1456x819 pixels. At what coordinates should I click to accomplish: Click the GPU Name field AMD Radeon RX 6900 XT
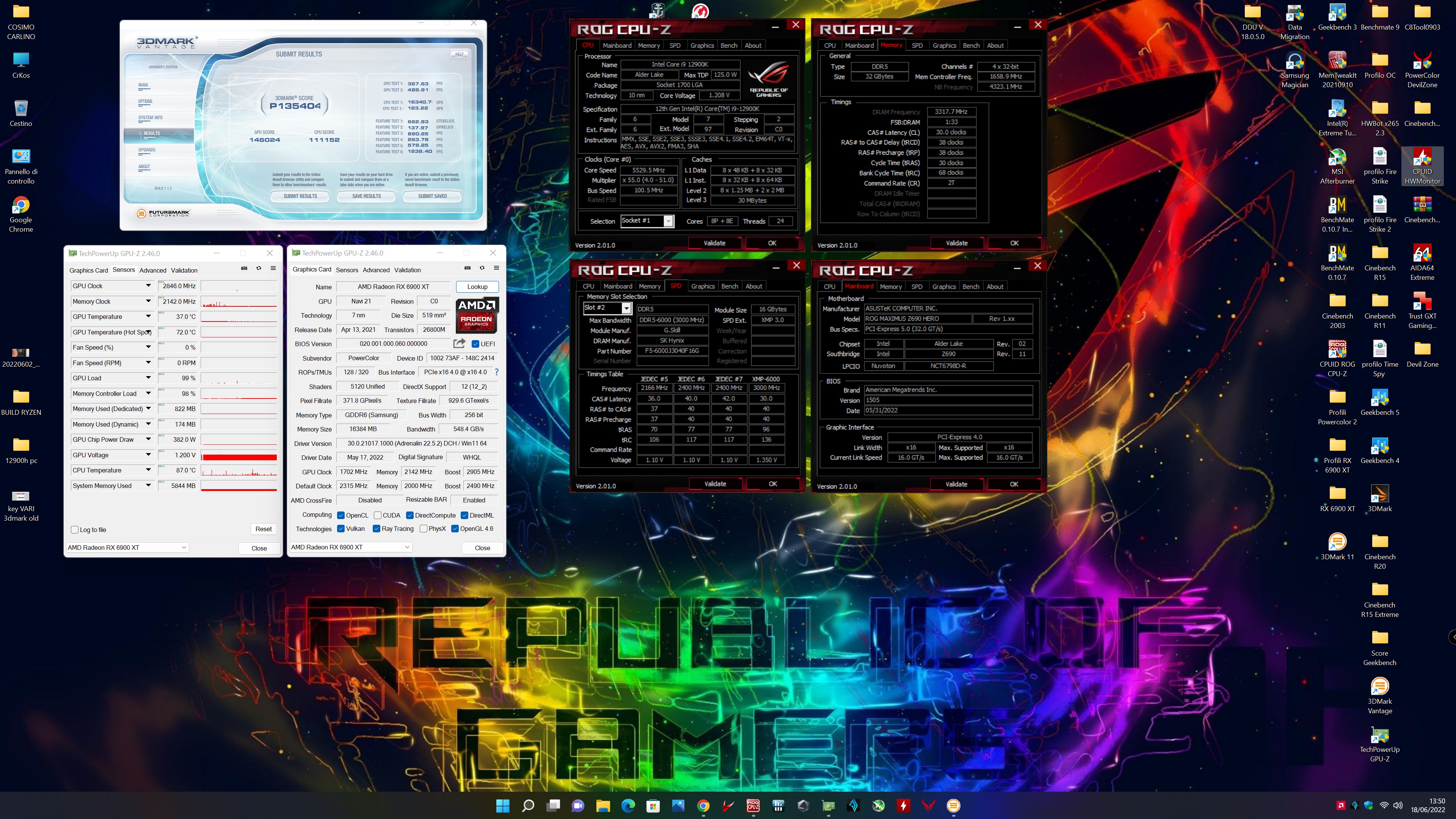pyautogui.click(x=394, y=287)
